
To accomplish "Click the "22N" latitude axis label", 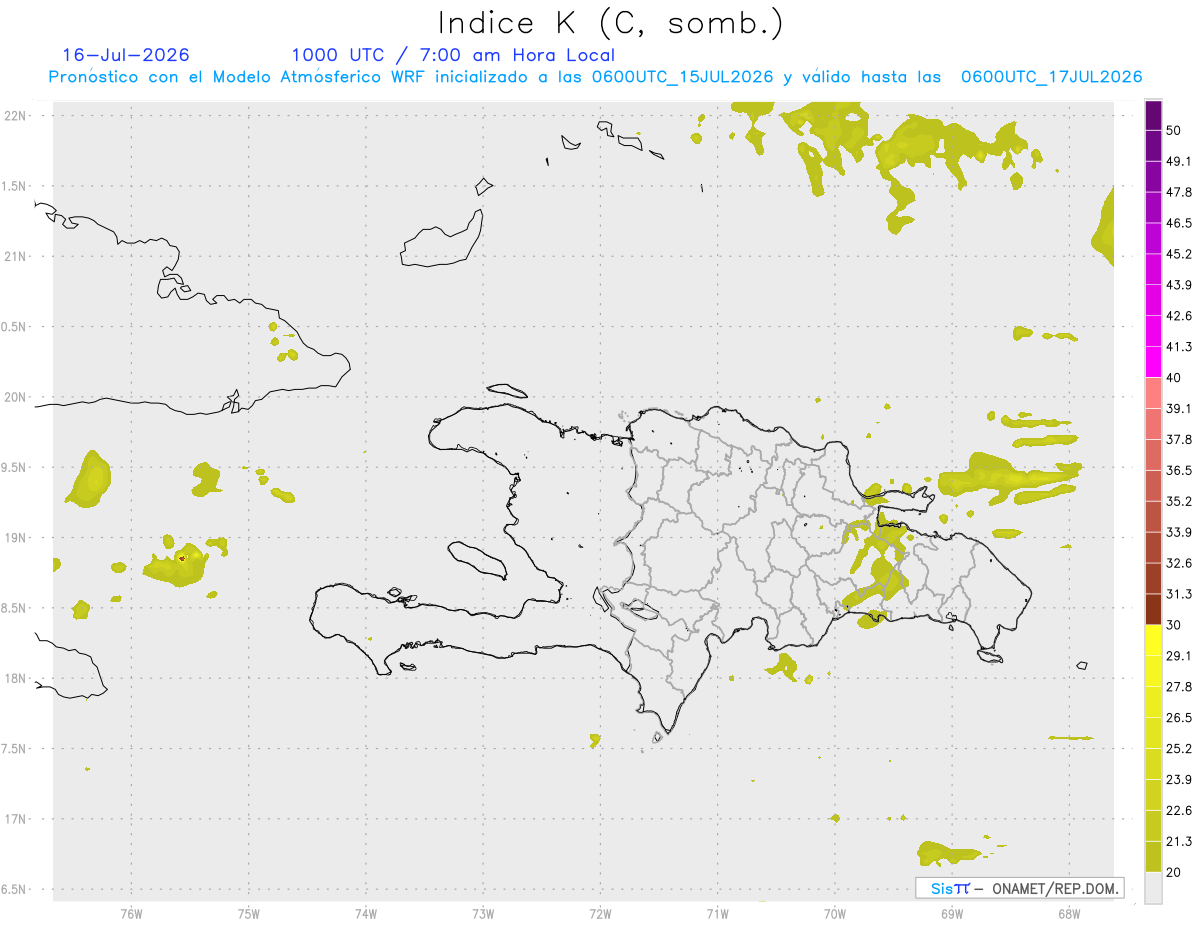I will click(x=15, y=115).
